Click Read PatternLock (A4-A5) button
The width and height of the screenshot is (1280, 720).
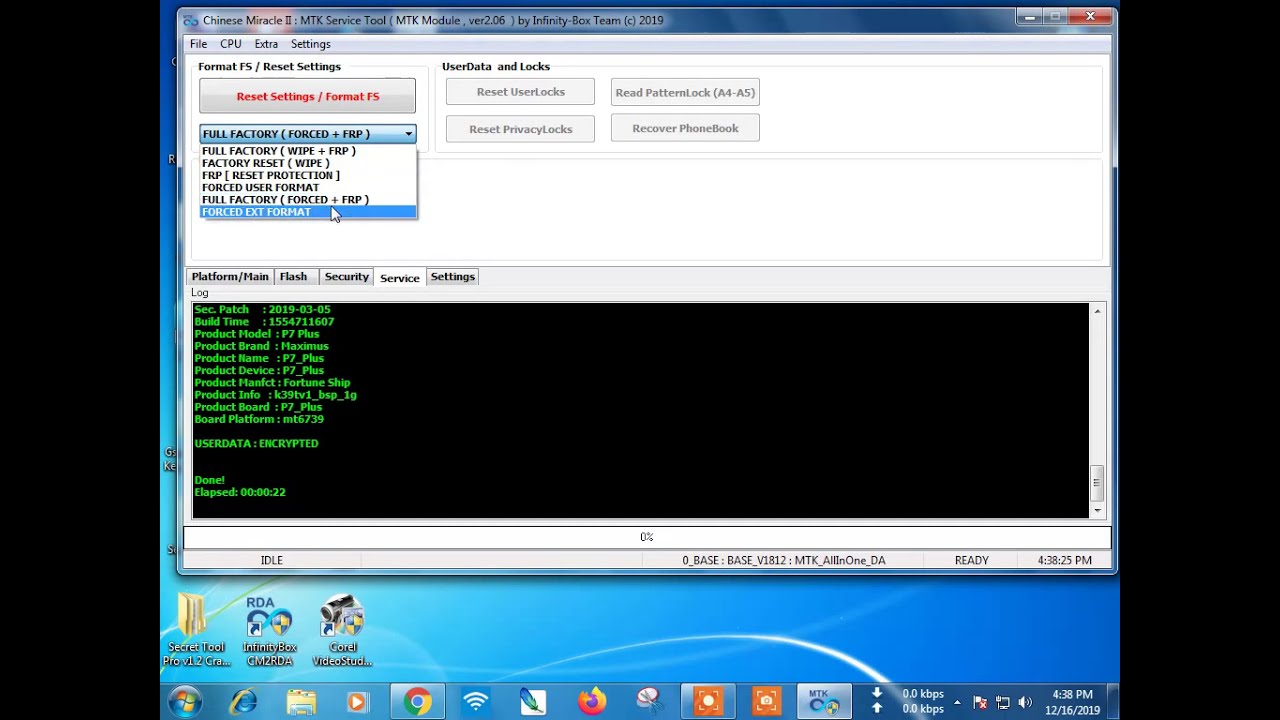click(x=685, y=92)
